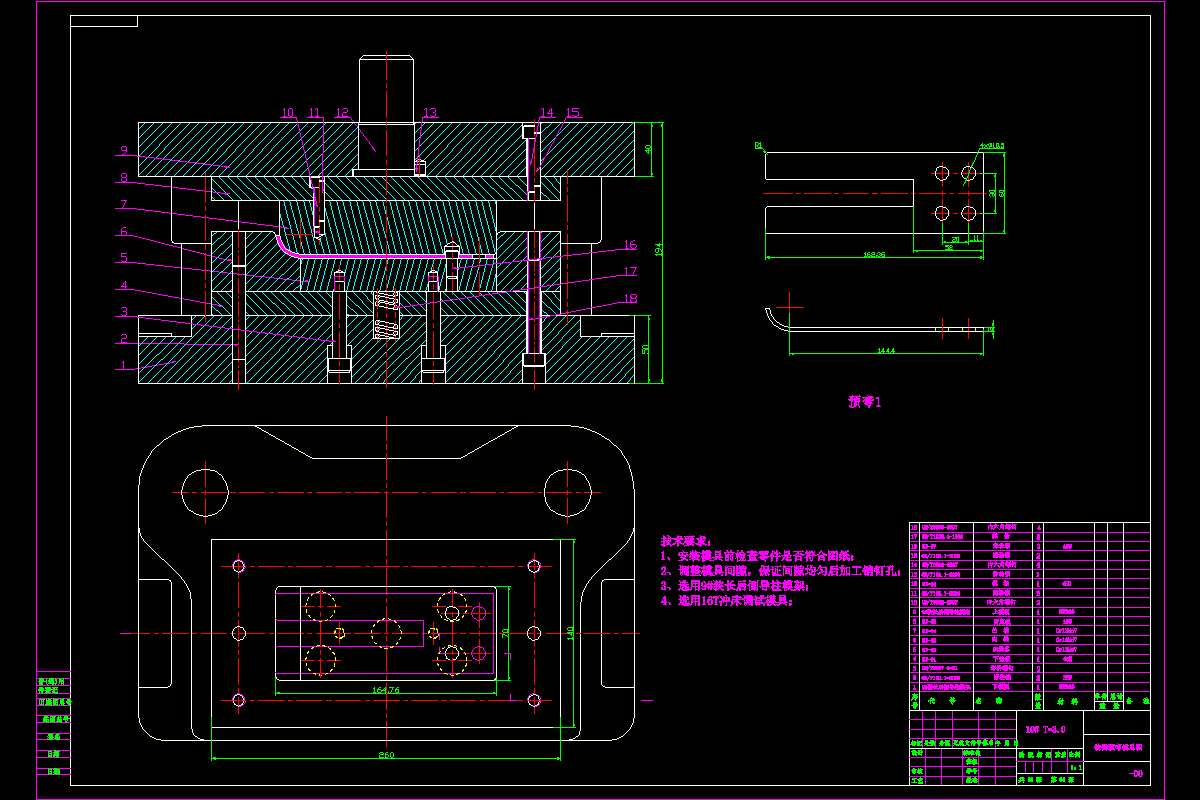
Task: Click technical requirement line 1
Action: click(x=757, y=554)
